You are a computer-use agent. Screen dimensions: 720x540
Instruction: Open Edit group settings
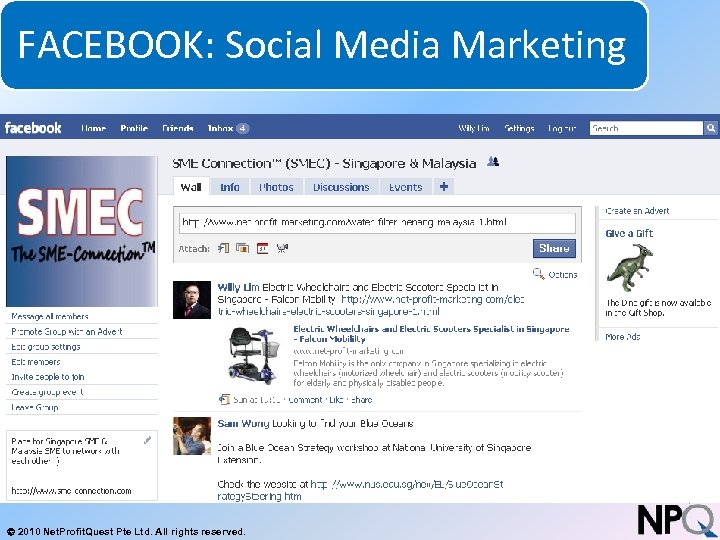pos(45,347)
